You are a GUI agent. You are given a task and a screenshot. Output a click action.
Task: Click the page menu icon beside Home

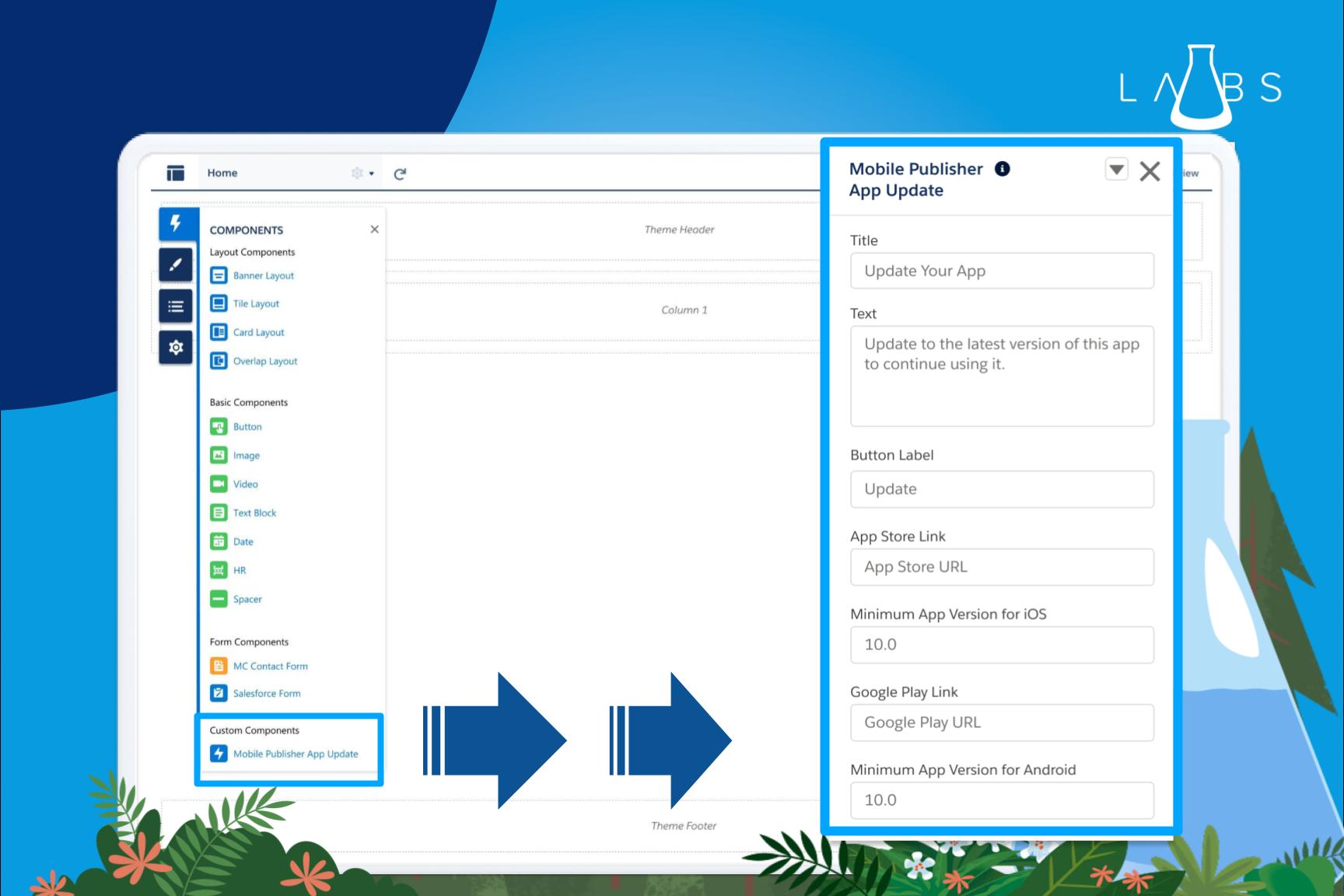tap(176, 173)
